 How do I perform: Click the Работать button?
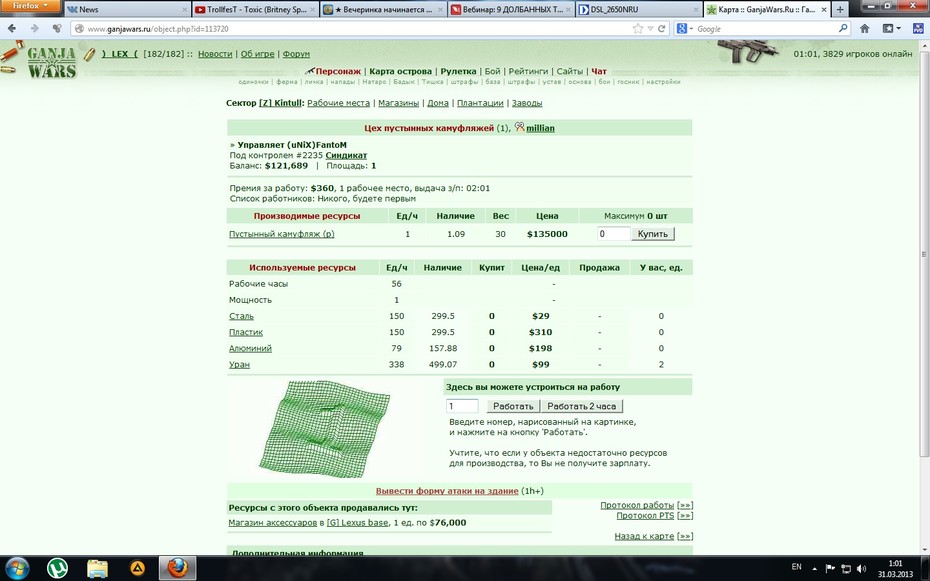(x=513, y=406)
